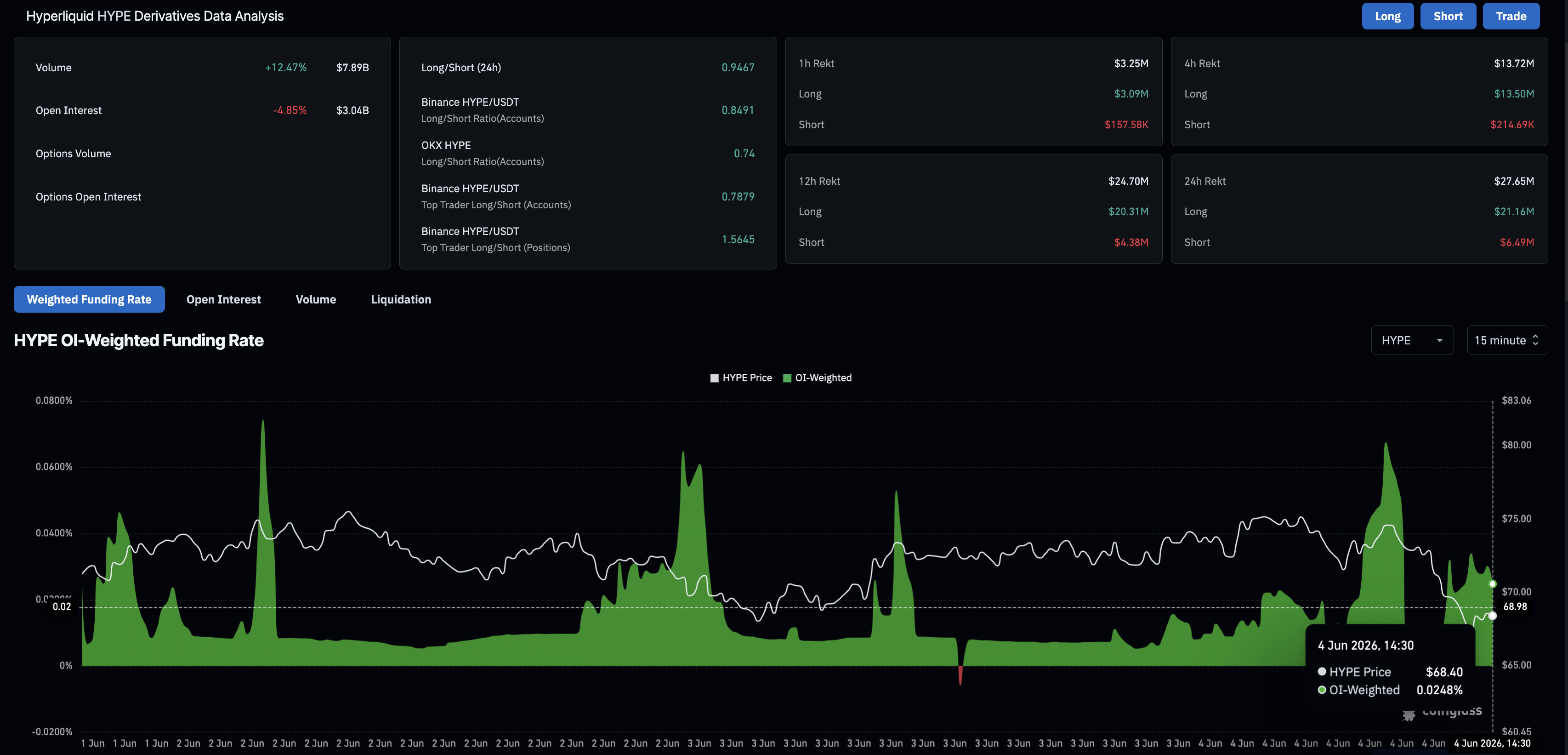Click the green OI-Weighted marker dot

[1492, 584]
